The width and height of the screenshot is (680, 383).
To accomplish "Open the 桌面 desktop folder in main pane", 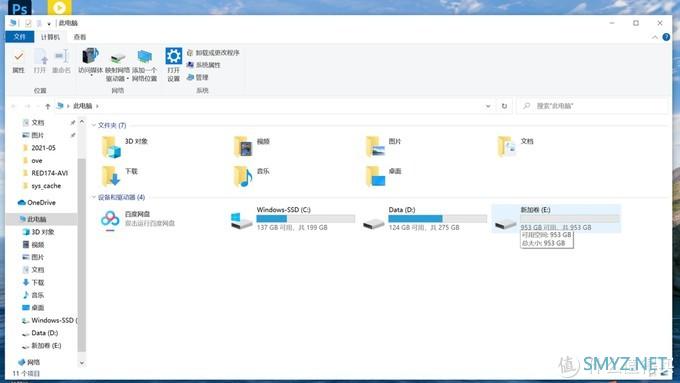I will pos(383,176).
